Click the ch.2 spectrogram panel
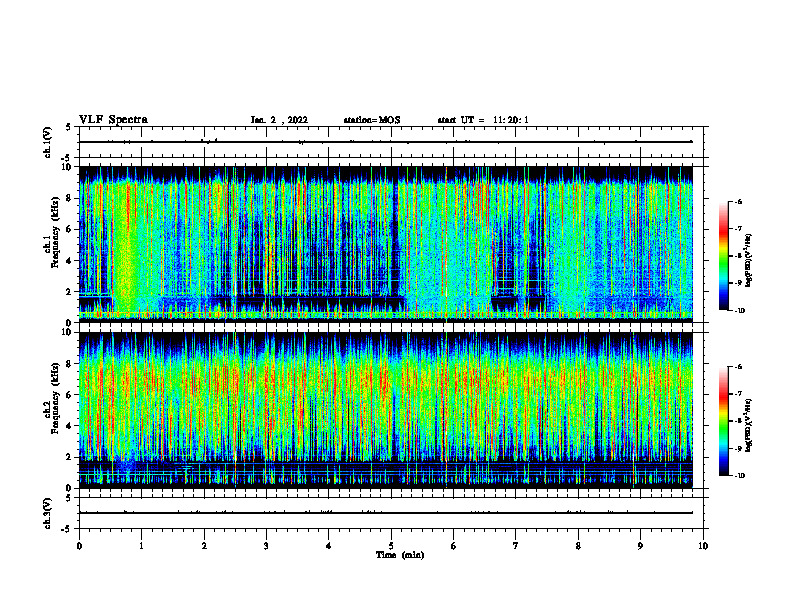792x612 pixels. click(x=385, y=410)
